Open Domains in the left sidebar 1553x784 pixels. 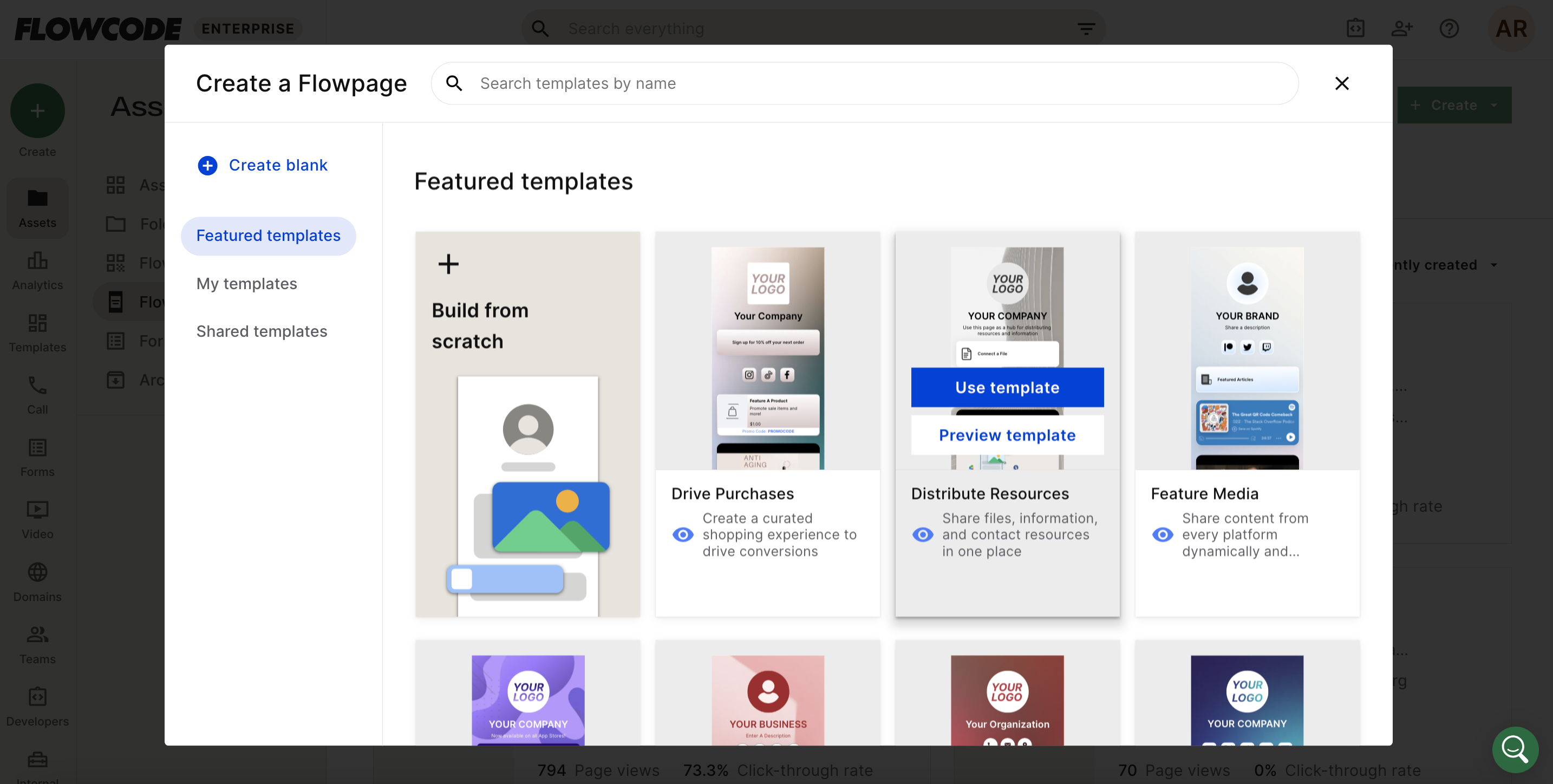point(37,583)
